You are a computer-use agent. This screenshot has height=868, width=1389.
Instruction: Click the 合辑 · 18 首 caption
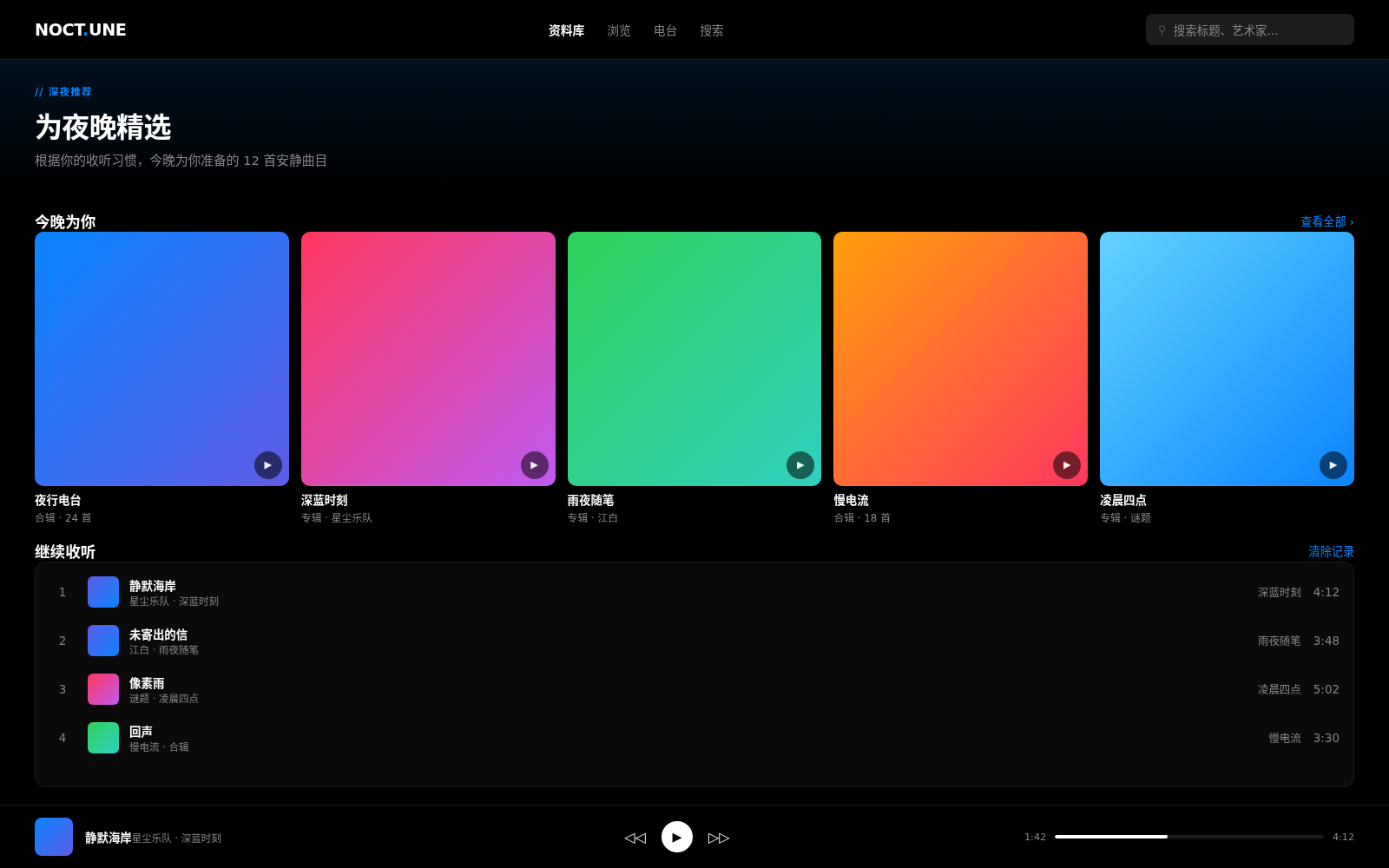coord(862,518)
